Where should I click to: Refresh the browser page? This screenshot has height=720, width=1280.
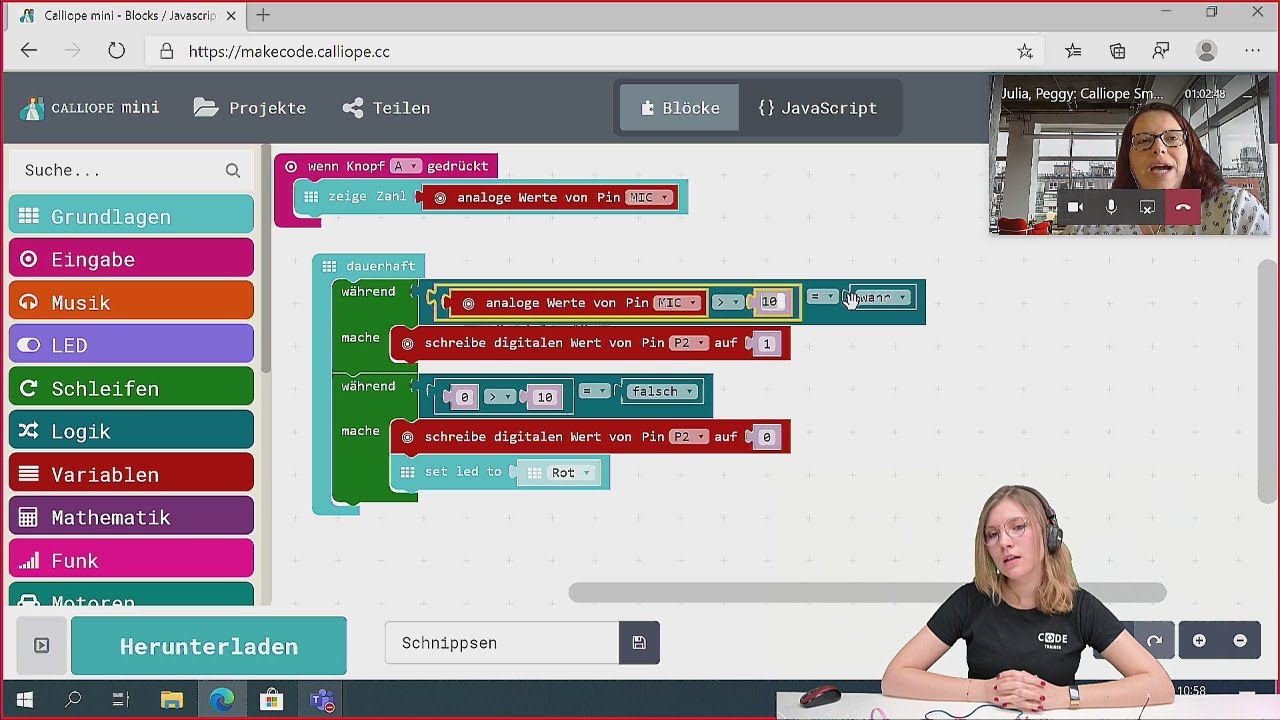tap(116, 51)
